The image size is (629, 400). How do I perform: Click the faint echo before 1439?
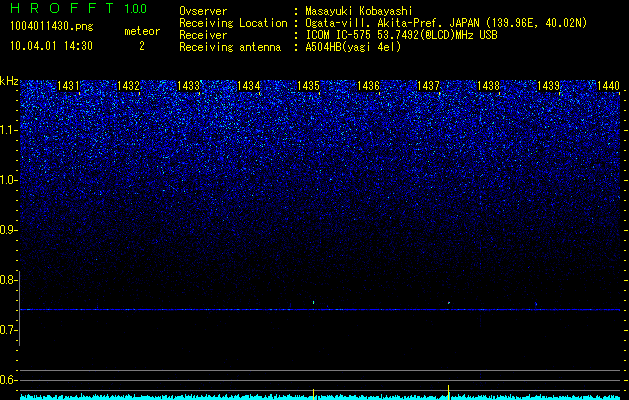[536, 304]
